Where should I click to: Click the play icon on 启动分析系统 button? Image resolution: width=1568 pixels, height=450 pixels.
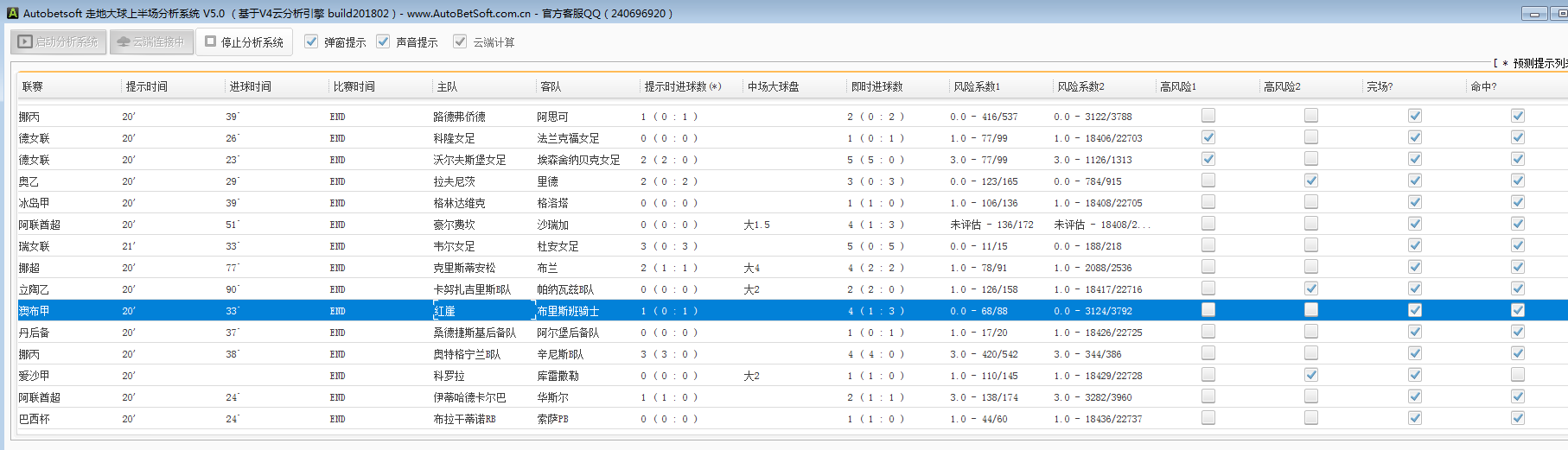click(x=25, y=41)
